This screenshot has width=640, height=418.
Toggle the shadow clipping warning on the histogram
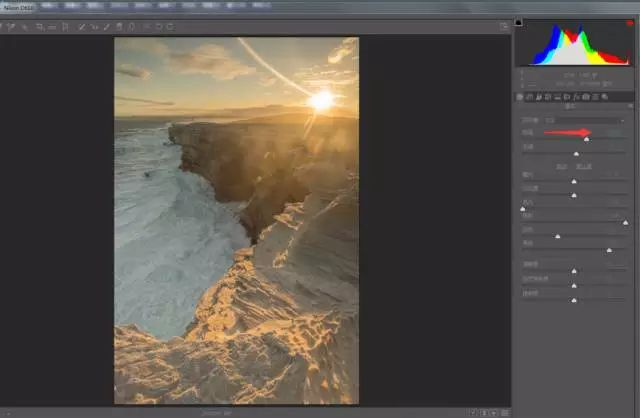(x=519, y=22)
